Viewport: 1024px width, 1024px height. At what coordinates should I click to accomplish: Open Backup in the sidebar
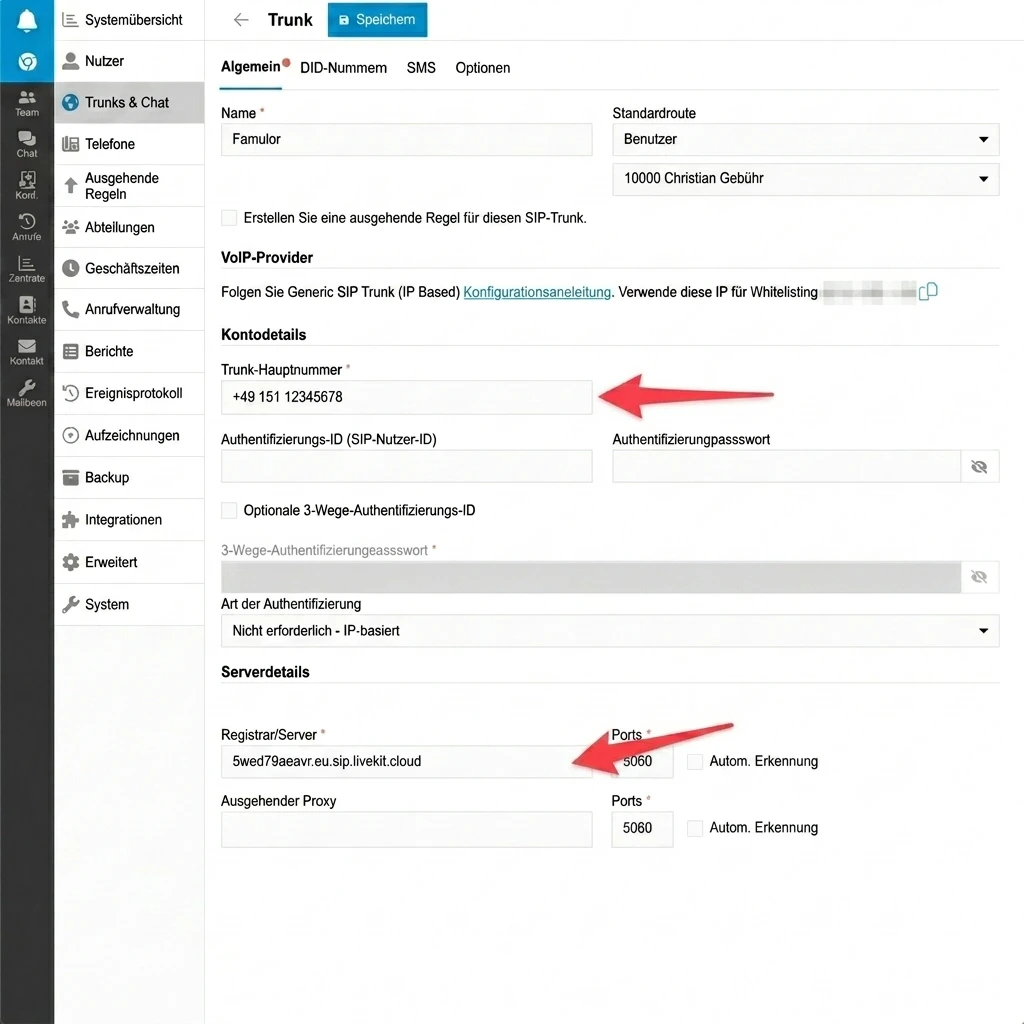point(129,477)
